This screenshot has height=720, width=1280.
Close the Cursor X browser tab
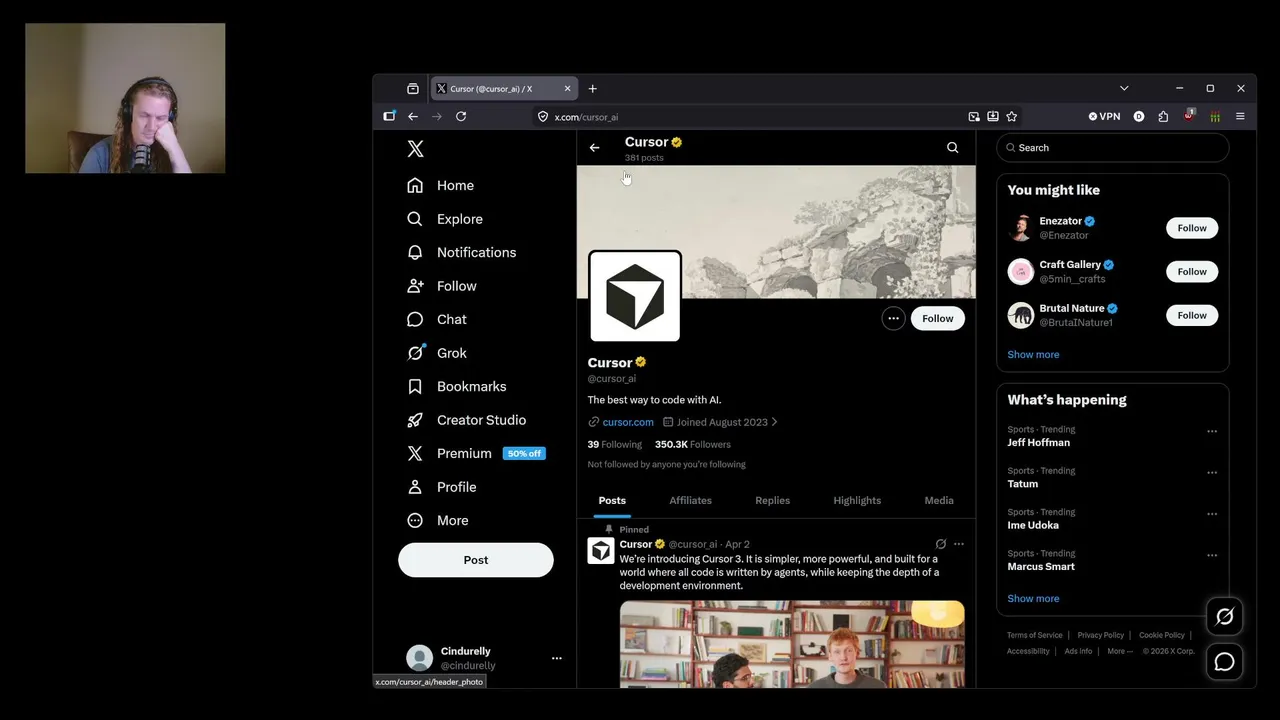(567, 89)
